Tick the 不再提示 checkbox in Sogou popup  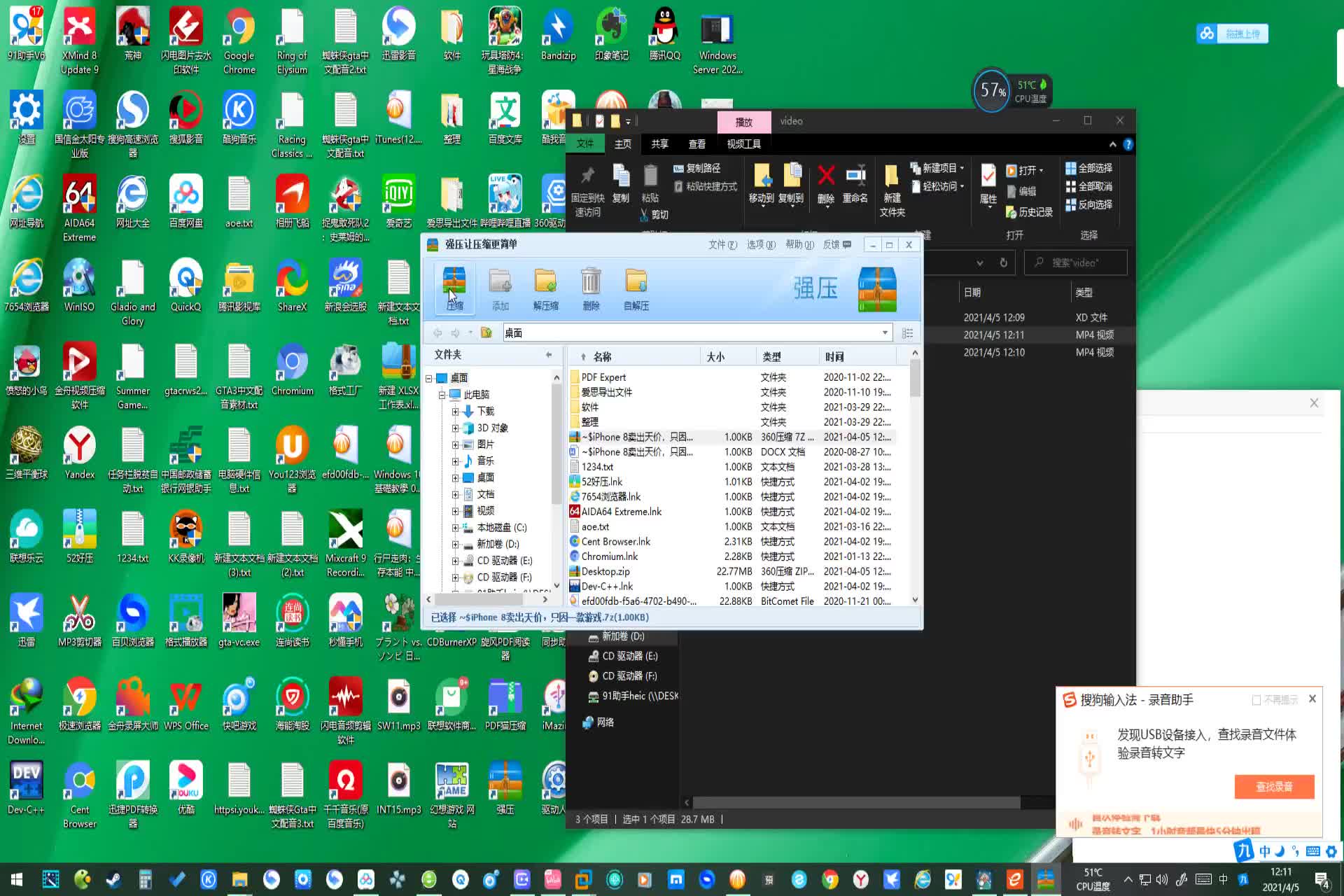click(1256, 700)
